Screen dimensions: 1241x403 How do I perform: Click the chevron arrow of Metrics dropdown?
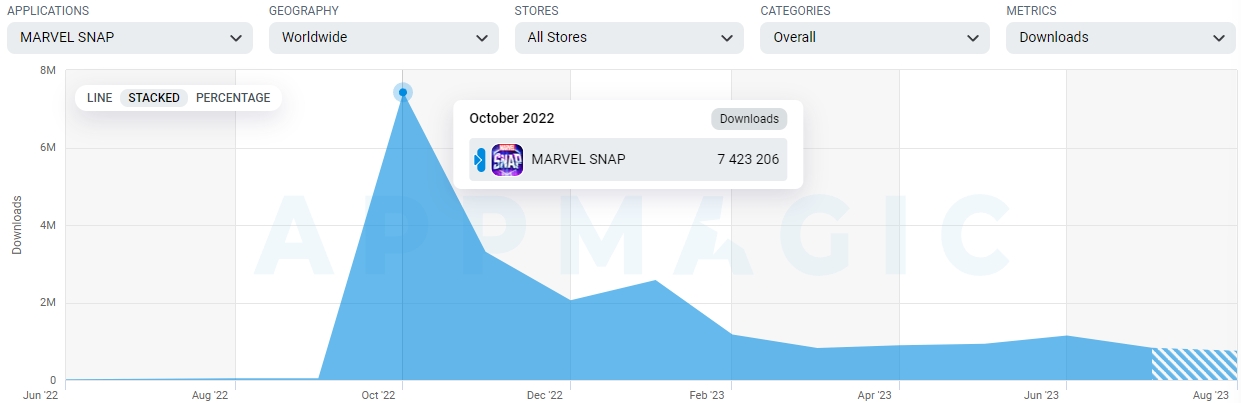coord(1218,38)
